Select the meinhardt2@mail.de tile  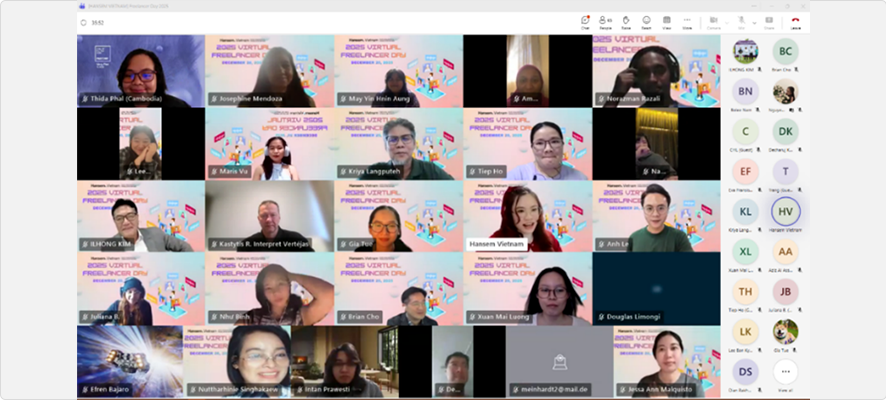pos(559,362)
